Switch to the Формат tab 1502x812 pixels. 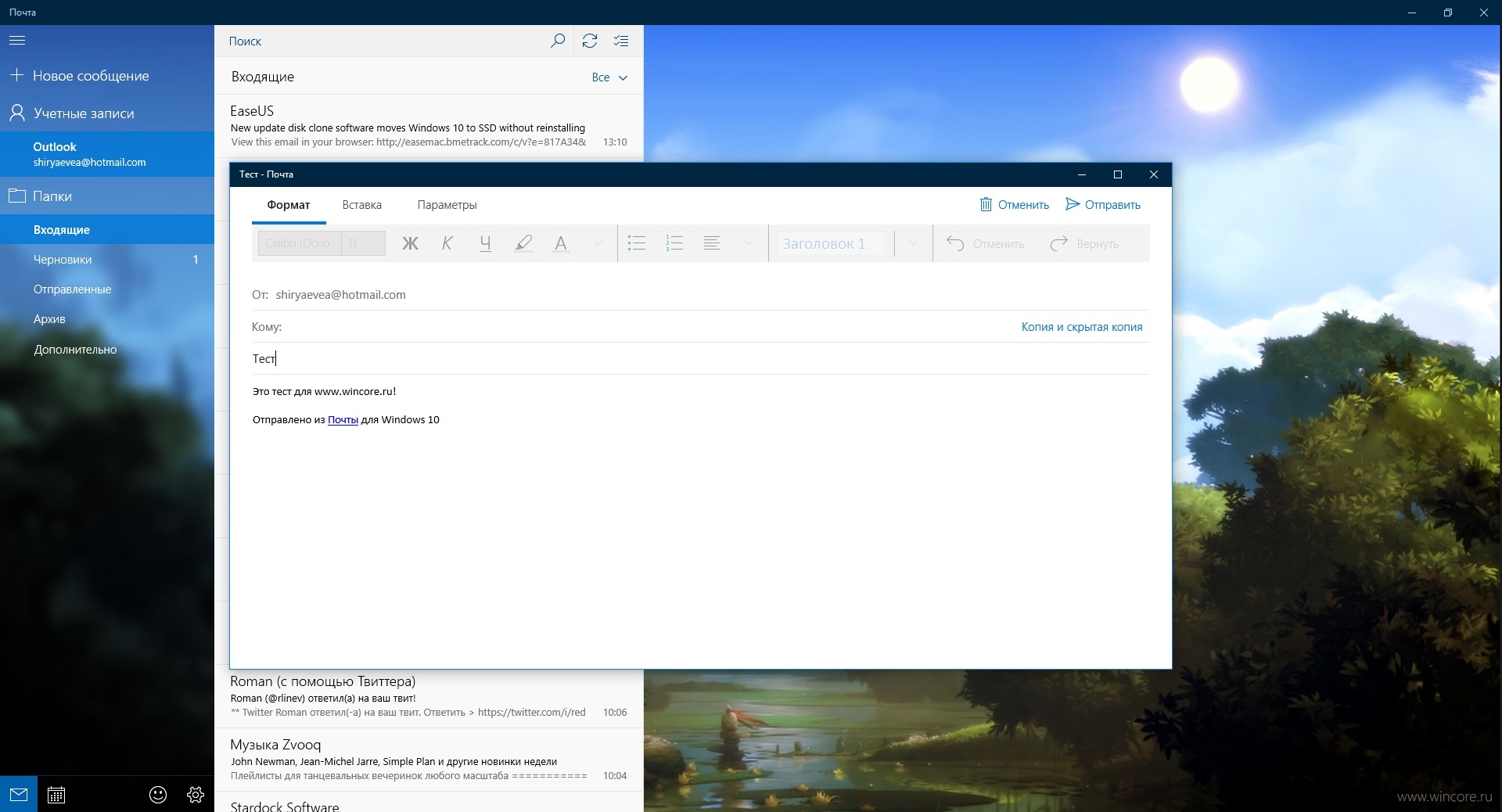point(289,205)
